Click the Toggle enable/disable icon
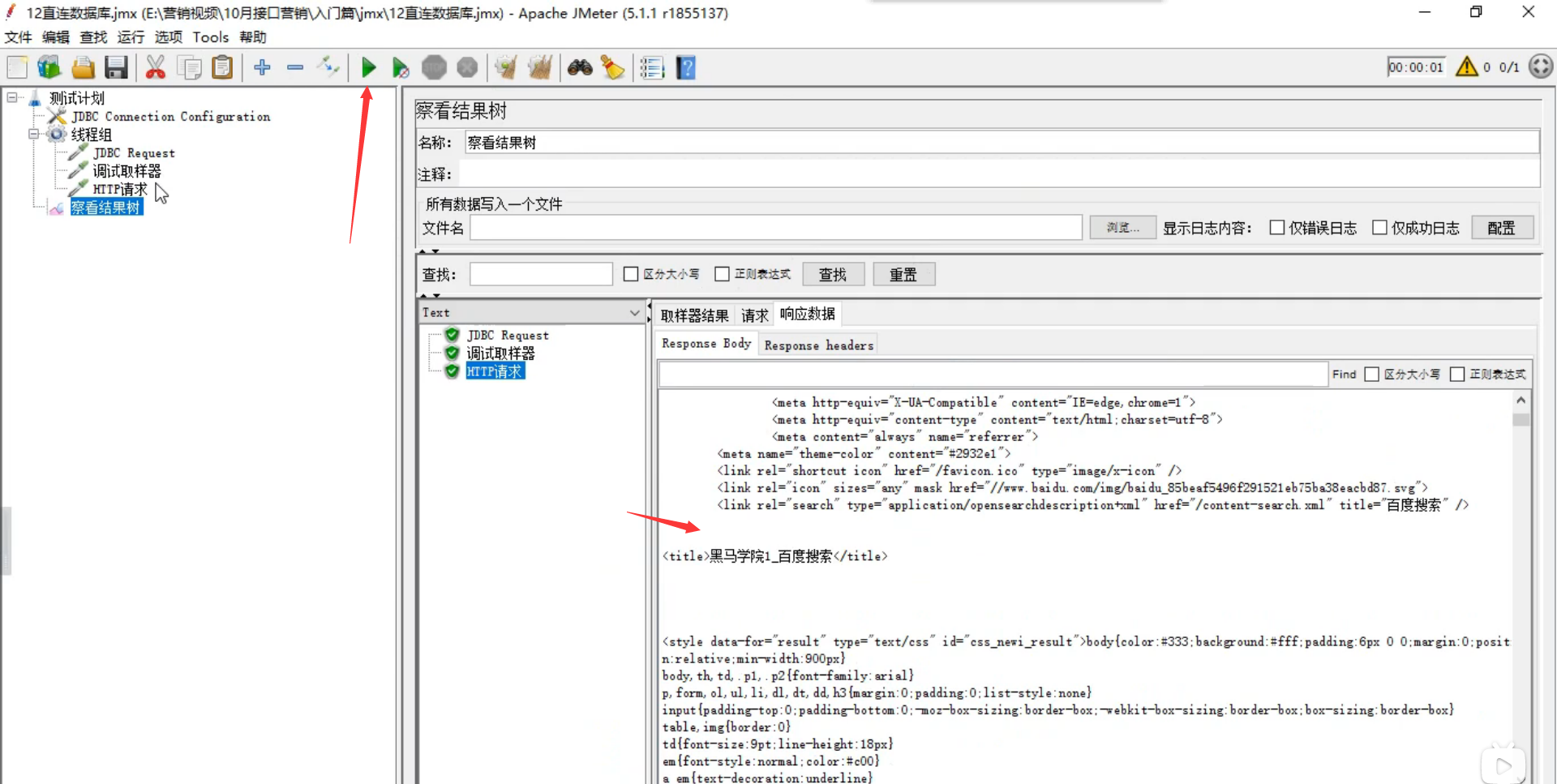Image resolution: width=1557 pixels, height=784 pixels. [x=328, y=67]
